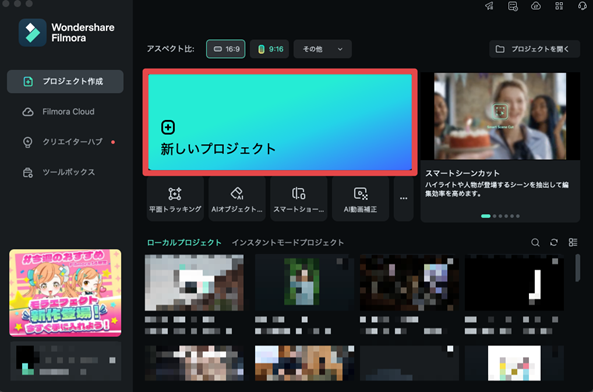Image resolution: width=593 pixels, height=392 pixels.
Task: Select the second carousel page dot
Action: point(494,216)
